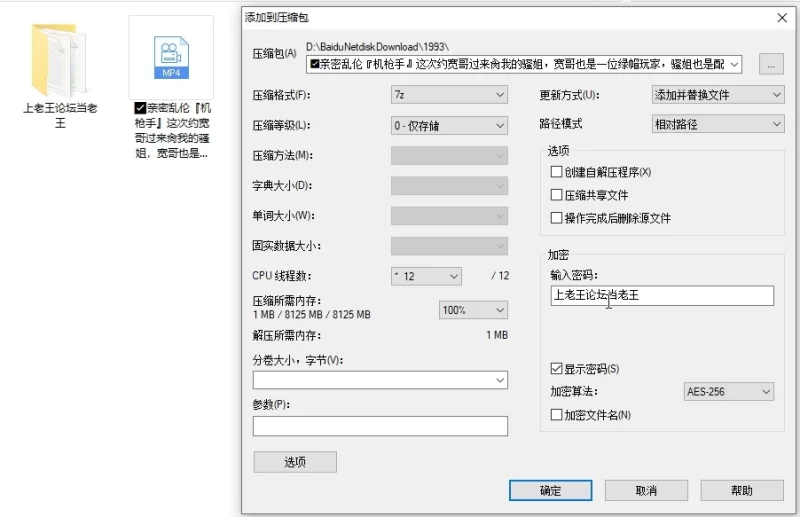This screenshot has width=800, height=517.
Task: Select the MP4 video file icon
Action: [170, 58]
